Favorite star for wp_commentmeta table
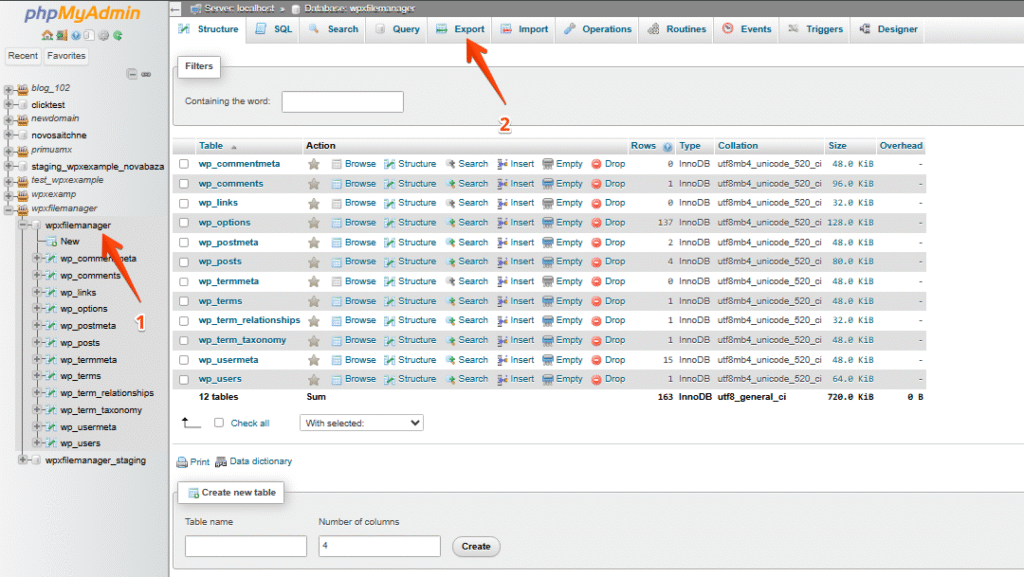 (x=314, y=164)
